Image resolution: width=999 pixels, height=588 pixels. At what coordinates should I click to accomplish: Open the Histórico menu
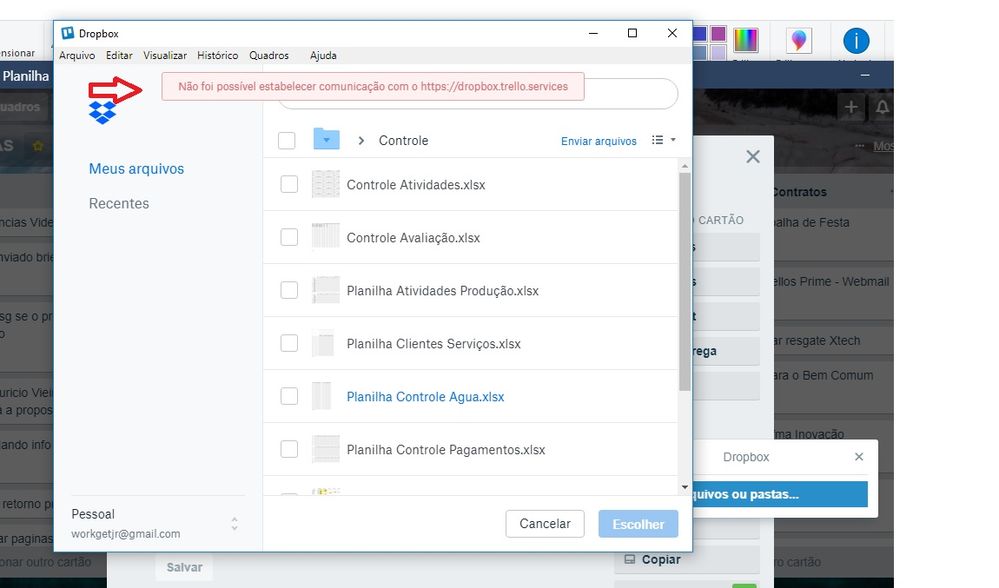217,55
